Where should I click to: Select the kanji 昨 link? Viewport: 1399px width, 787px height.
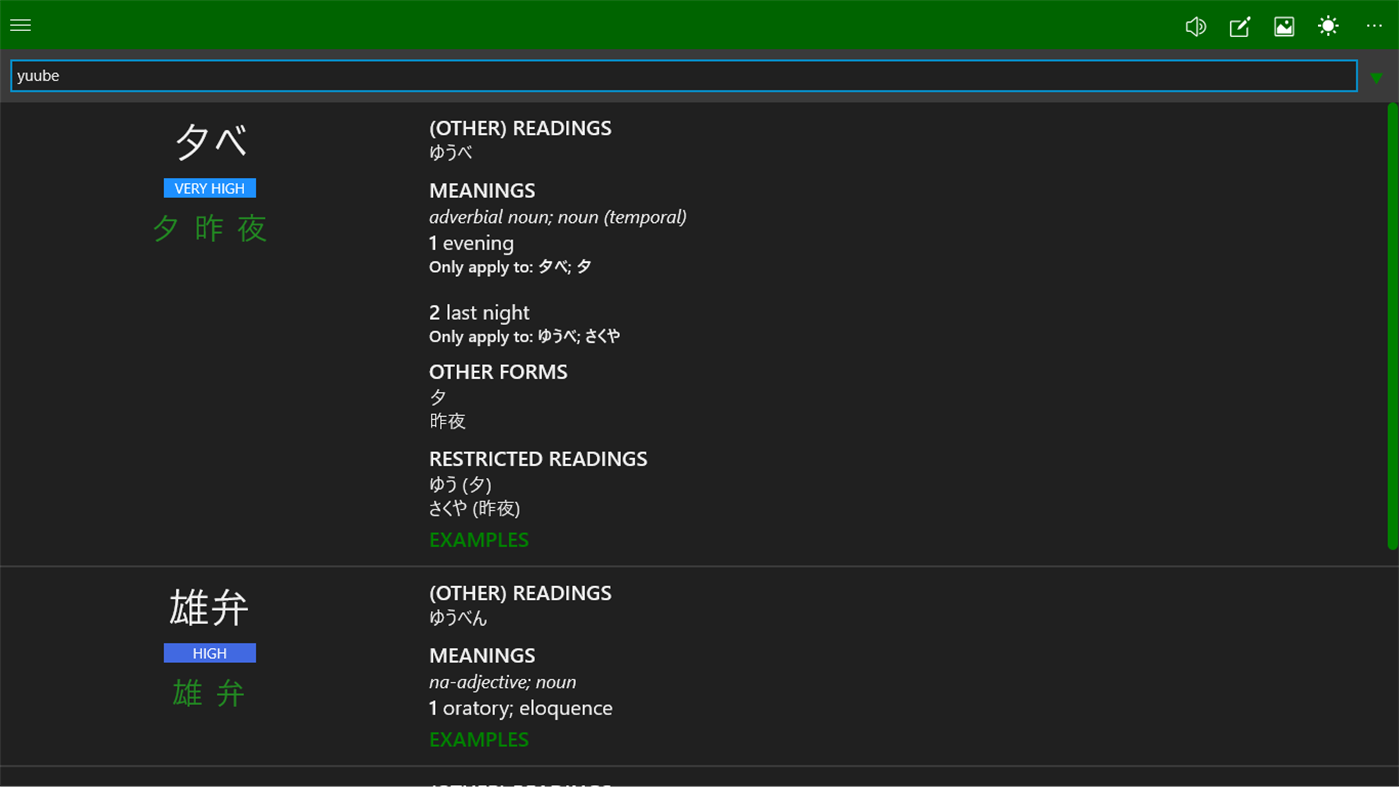(209, 228)
